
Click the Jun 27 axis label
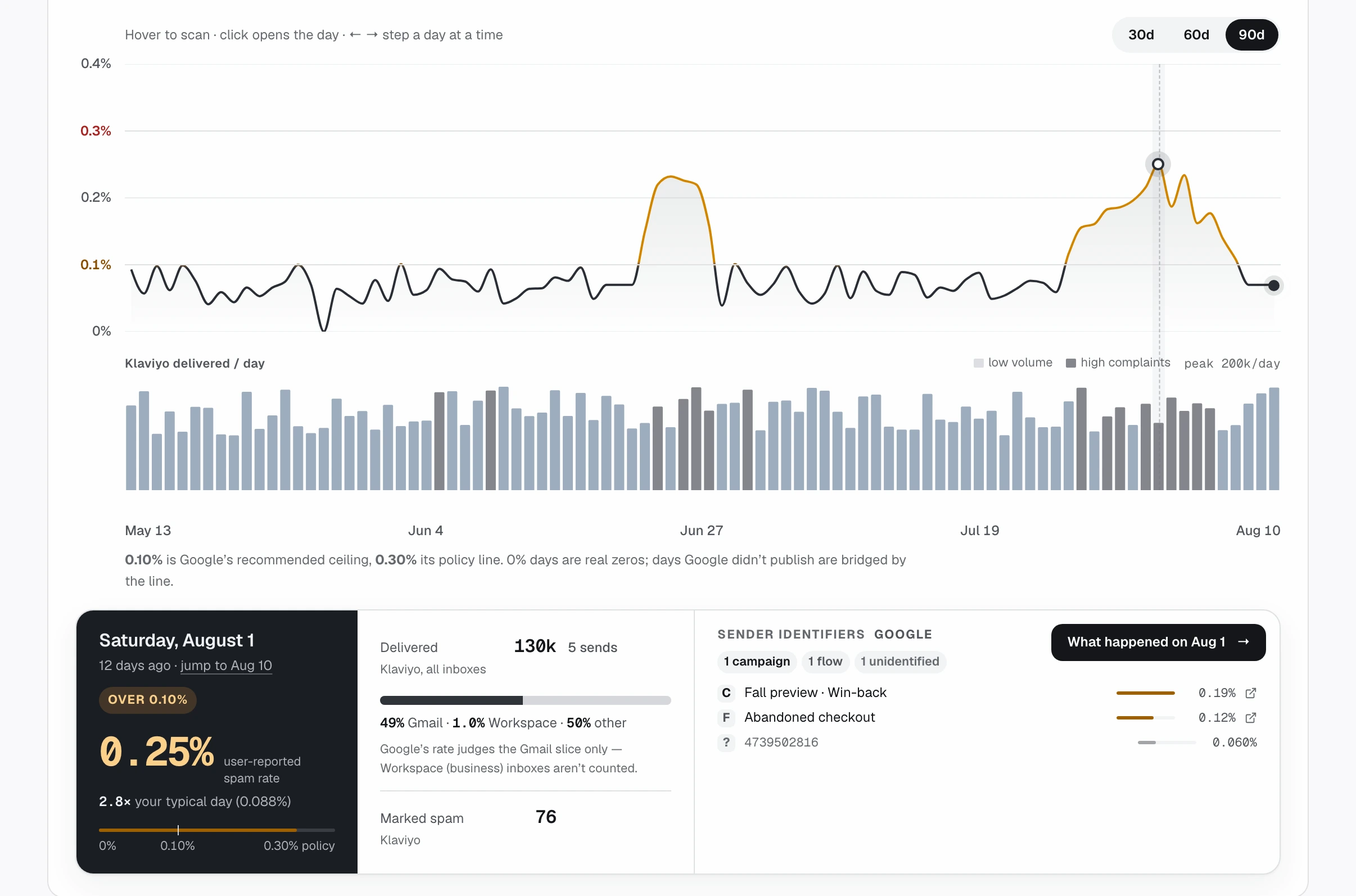point(701,531)
